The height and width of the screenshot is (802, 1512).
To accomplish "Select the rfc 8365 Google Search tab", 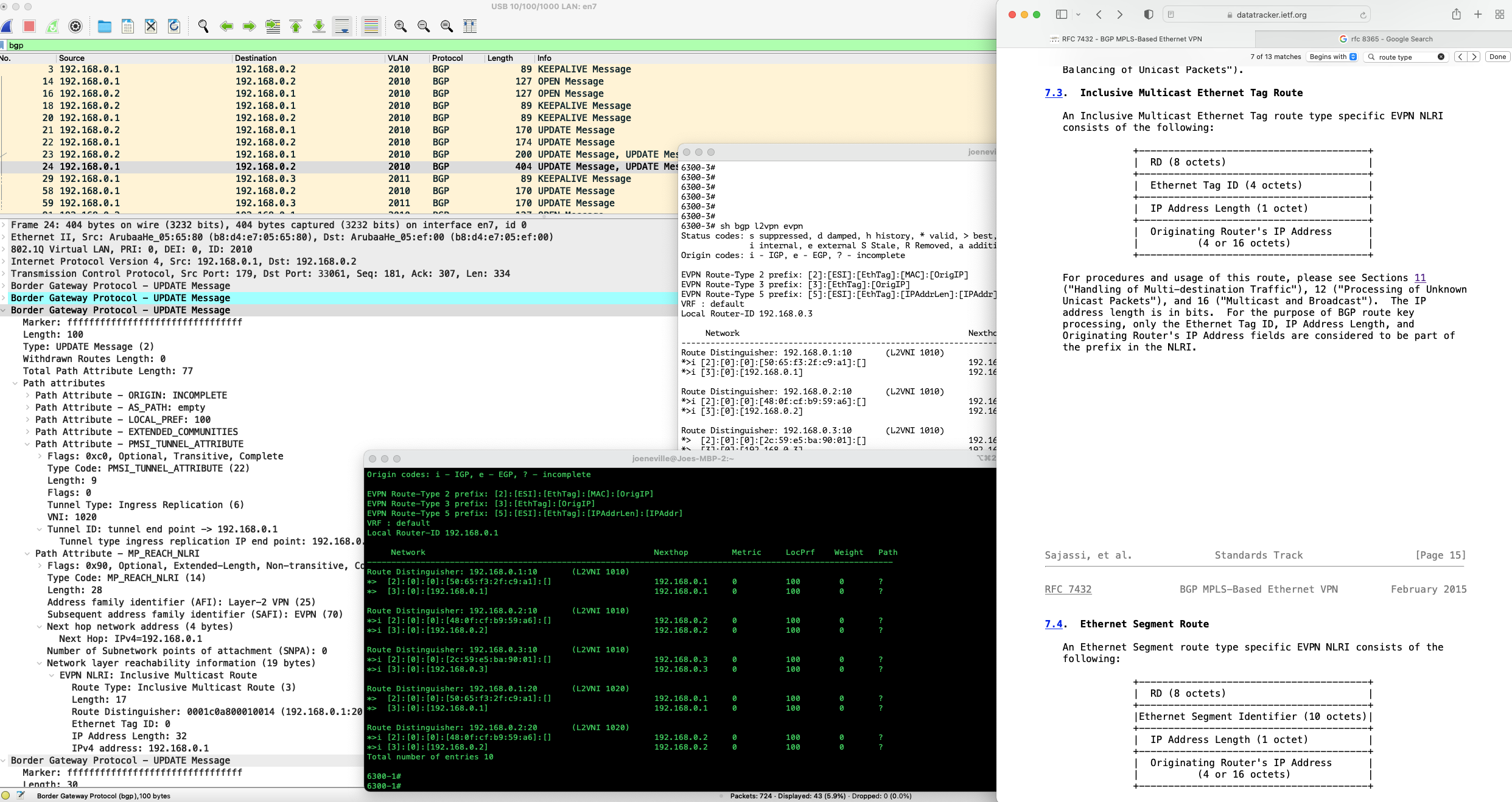I will point(1384,39).
